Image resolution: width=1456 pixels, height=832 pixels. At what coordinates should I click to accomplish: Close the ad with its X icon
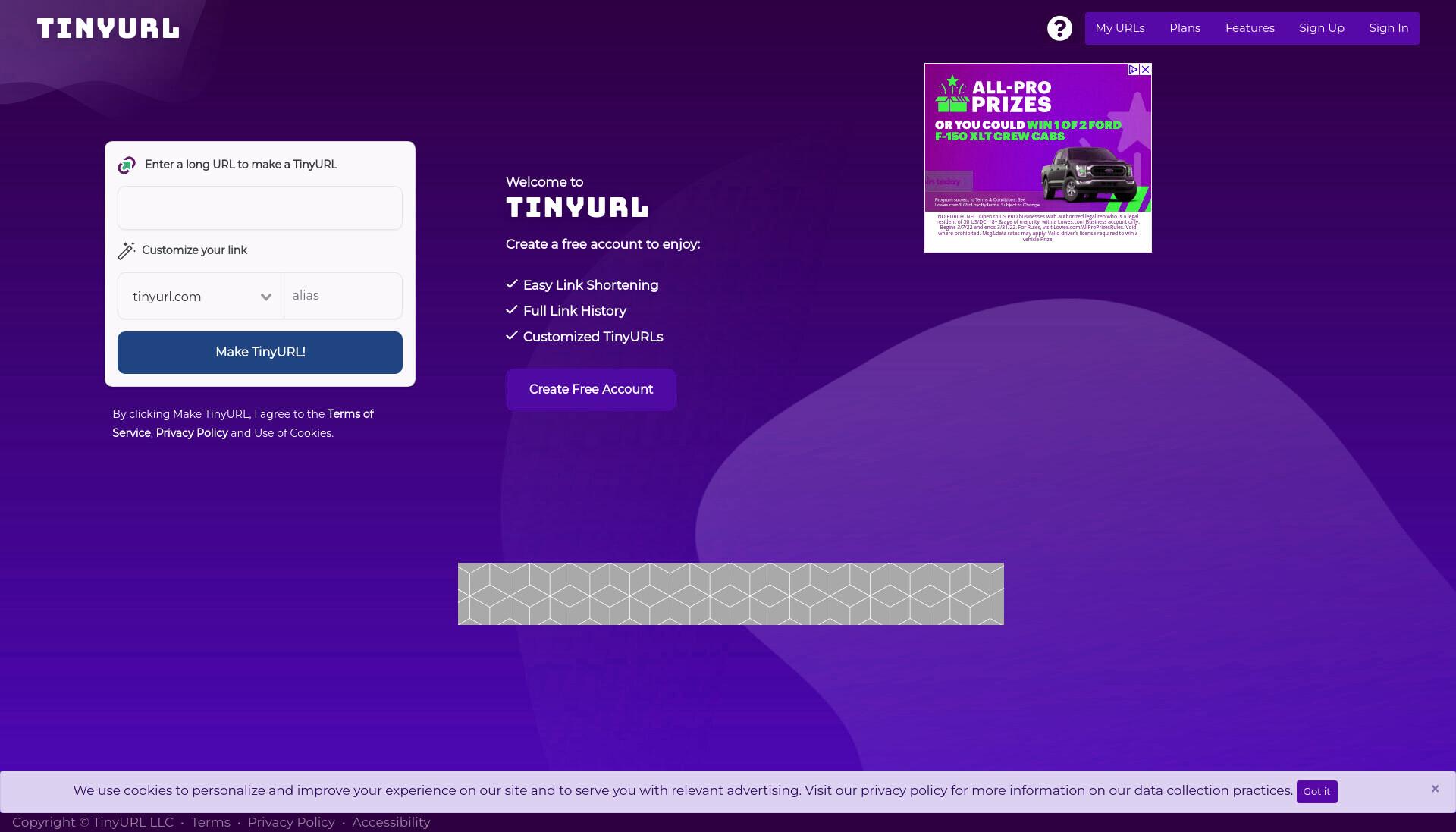click(x=1145, y=69)
